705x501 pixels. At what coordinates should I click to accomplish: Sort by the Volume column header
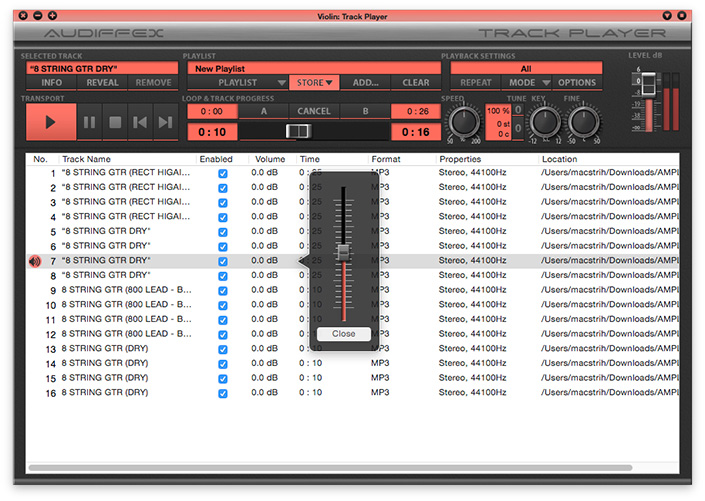270,159
